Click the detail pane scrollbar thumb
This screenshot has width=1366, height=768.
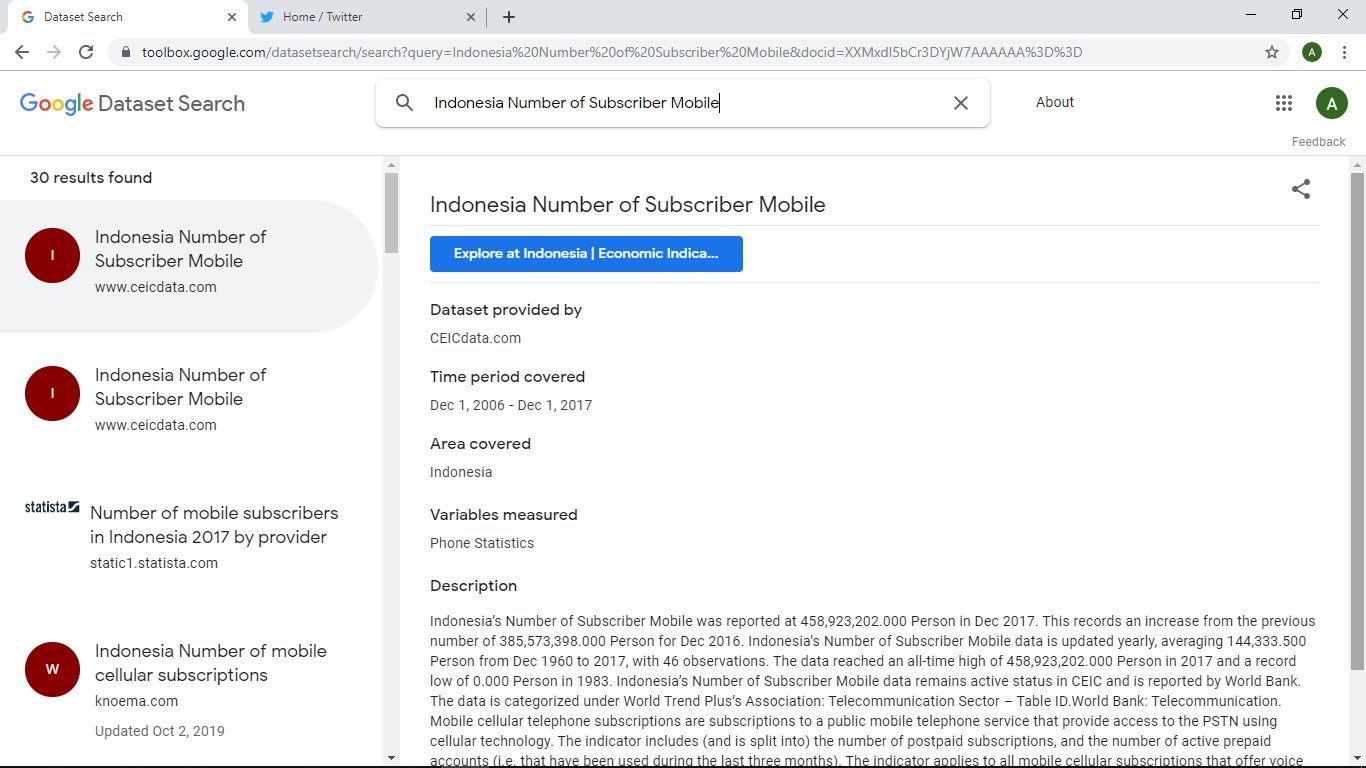click(x=1357, y=421)
